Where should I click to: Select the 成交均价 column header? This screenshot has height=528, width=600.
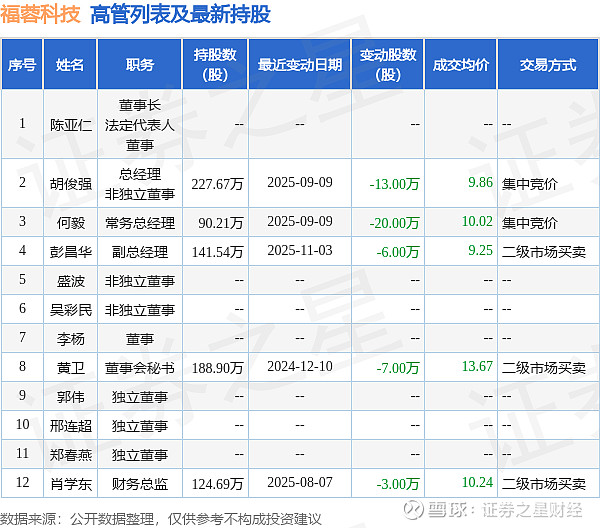pyautogui.click(x=461, y=64)
